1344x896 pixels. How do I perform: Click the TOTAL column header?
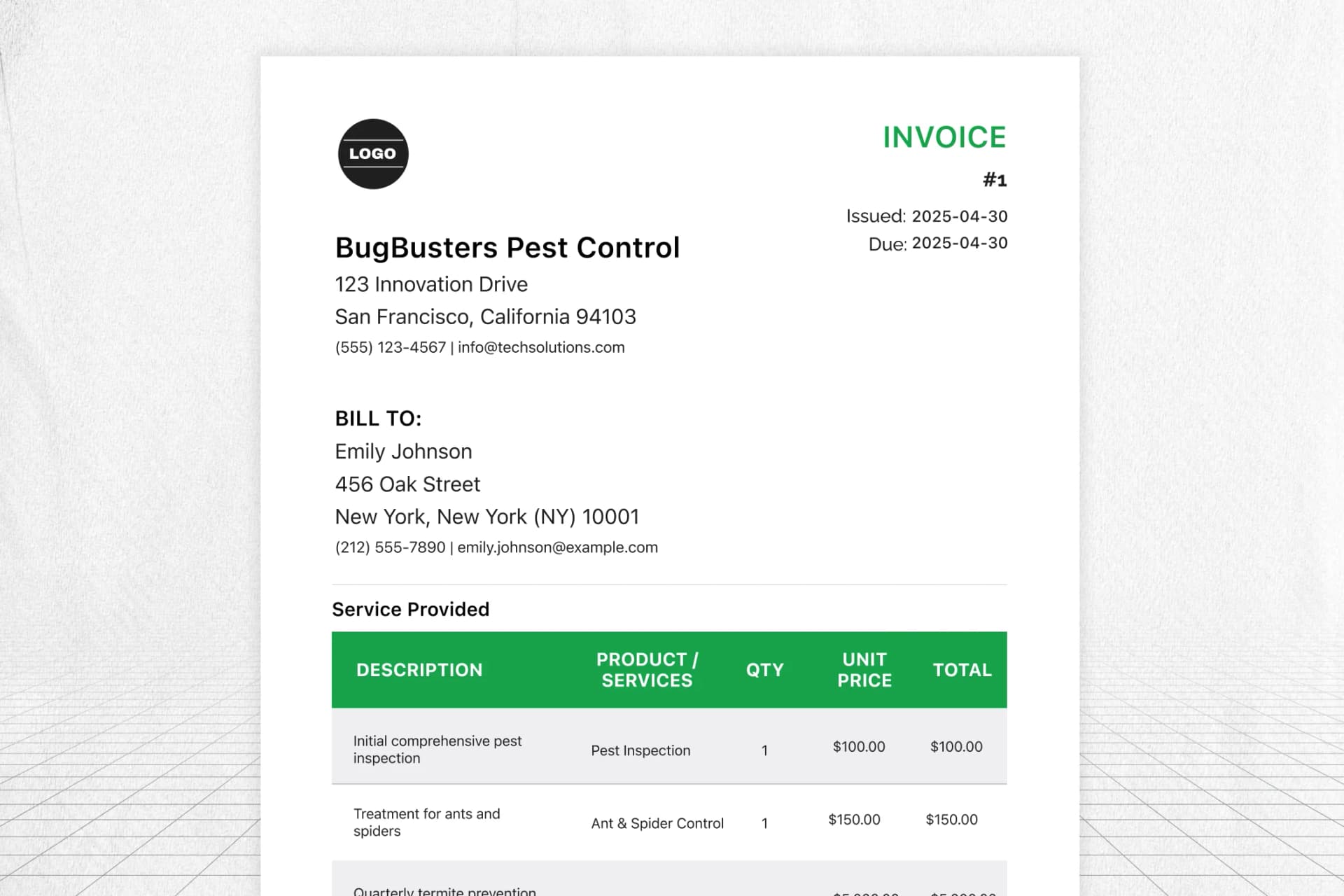pos(962,670)
